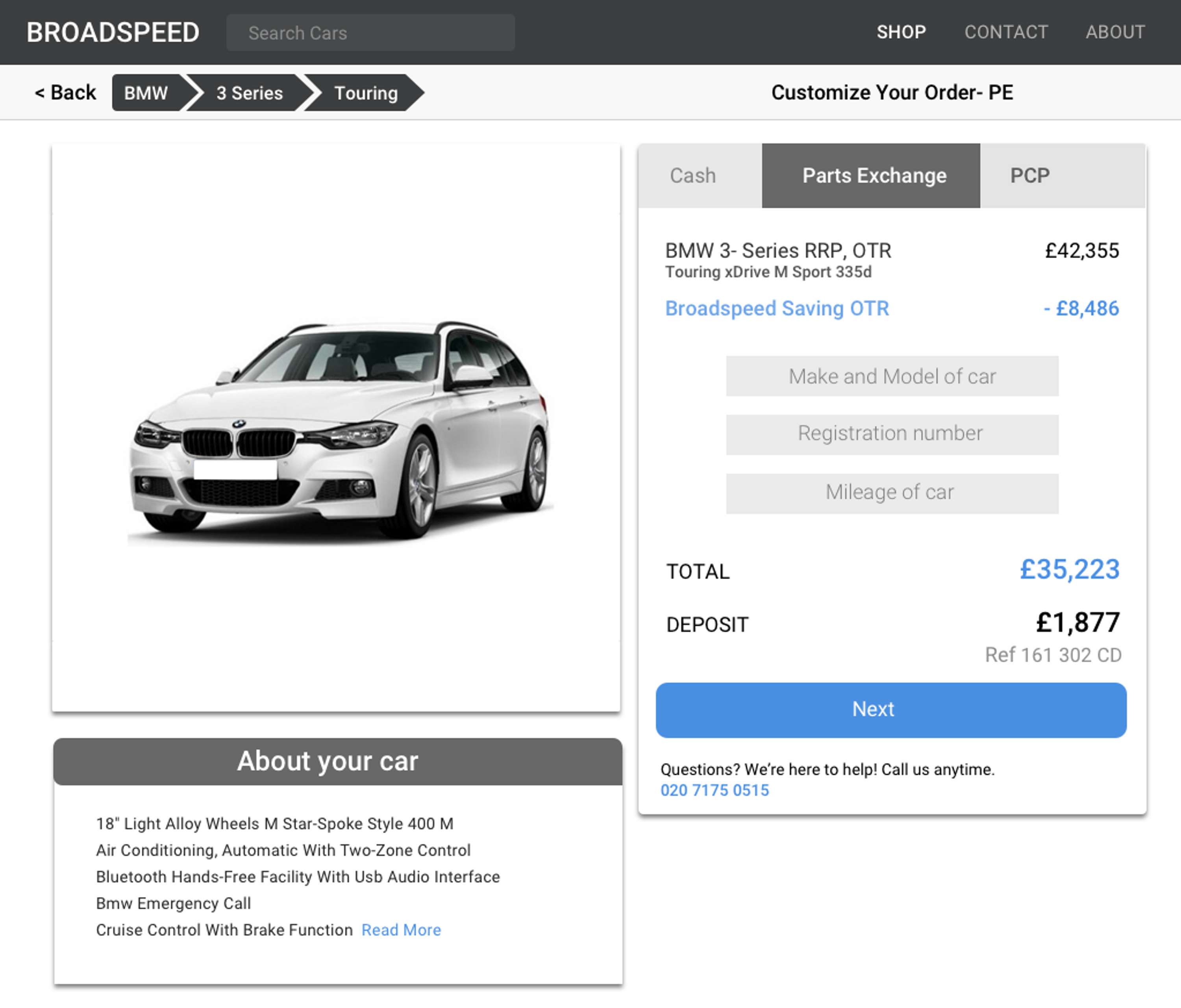Image resolution: width=1181 pixels, height=1008 pixels.
Task: Click the - £8,486 saving amount
Action: [1081, 308]
